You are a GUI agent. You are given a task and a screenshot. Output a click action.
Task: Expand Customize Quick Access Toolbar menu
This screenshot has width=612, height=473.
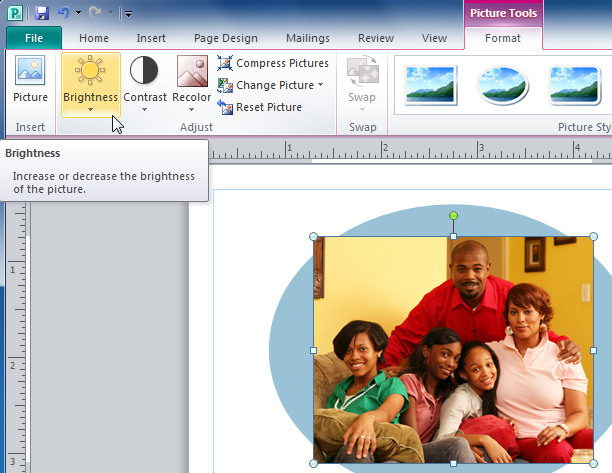tap(128, 14)
